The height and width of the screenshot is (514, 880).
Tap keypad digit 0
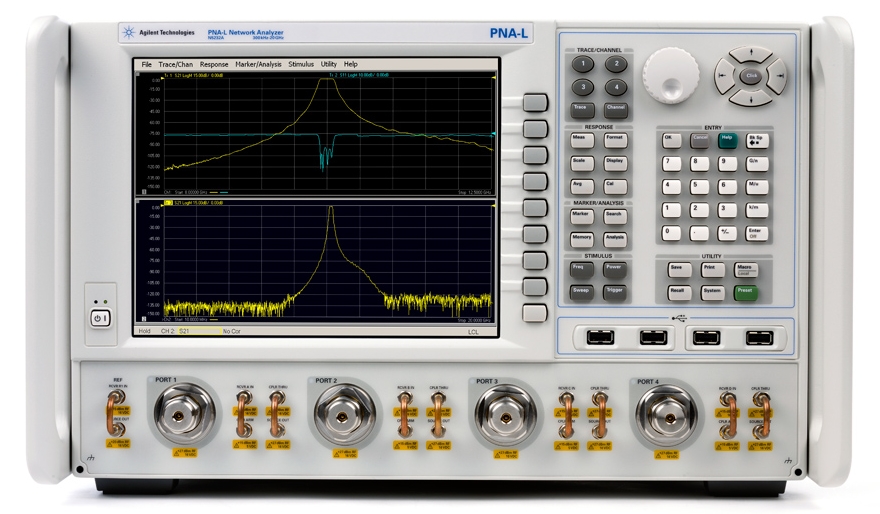click(671, 233)
